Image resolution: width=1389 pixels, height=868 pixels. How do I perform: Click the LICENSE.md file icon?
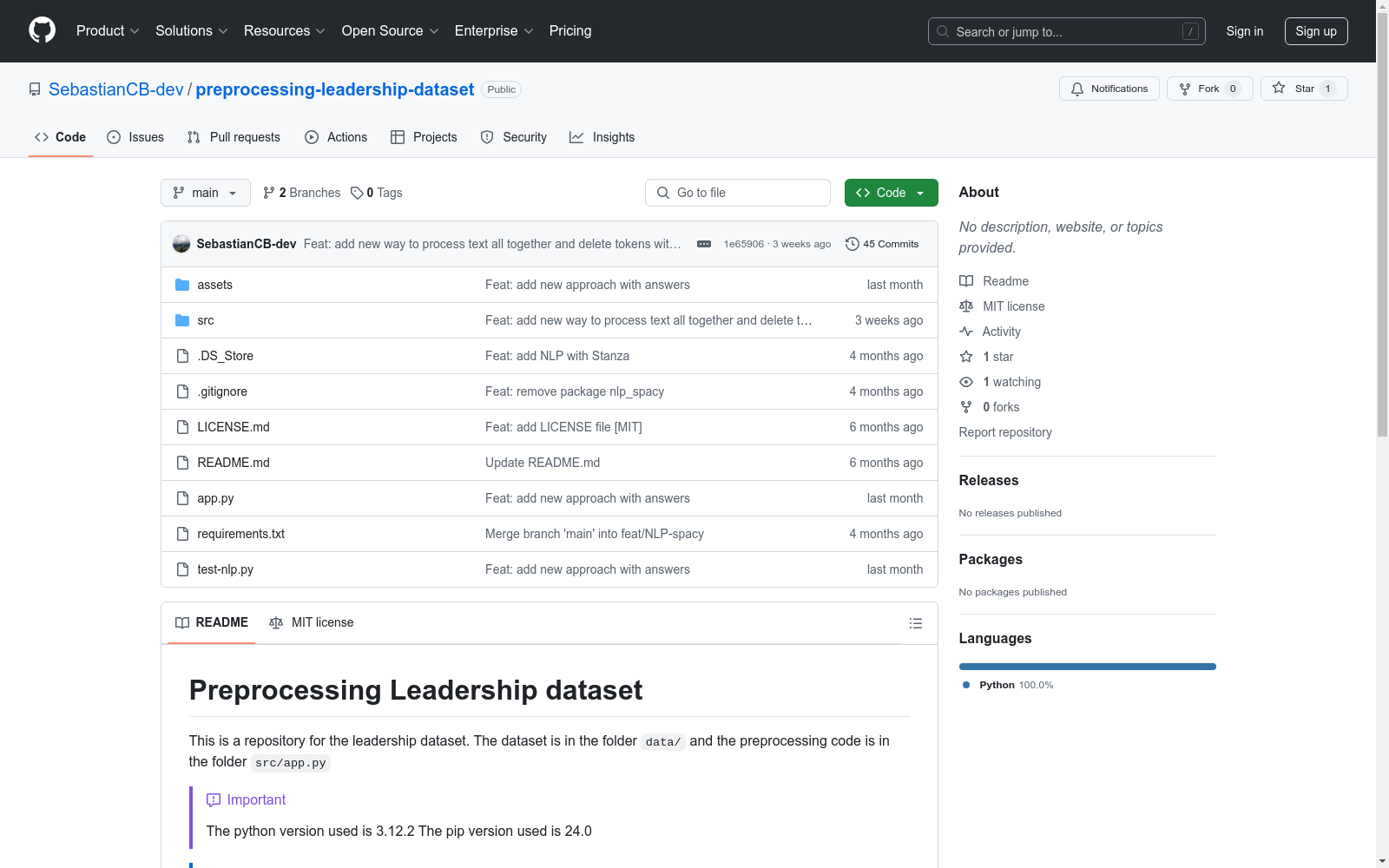(182, 427)
